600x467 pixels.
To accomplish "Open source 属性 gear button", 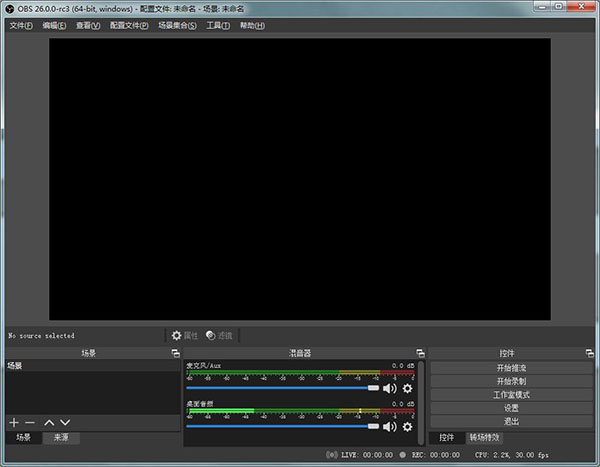I will pos(185,335).
